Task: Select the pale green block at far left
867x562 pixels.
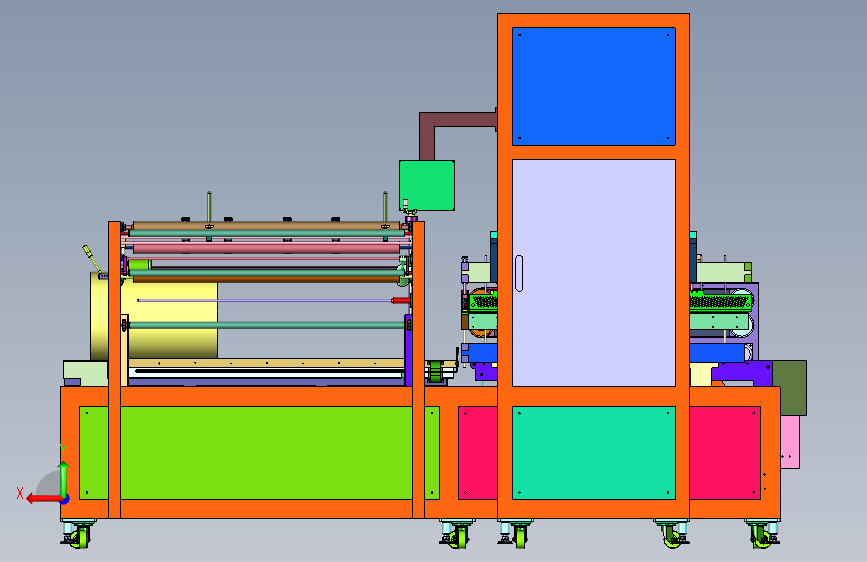Action: pyautogui.click(x=85, y=373)
